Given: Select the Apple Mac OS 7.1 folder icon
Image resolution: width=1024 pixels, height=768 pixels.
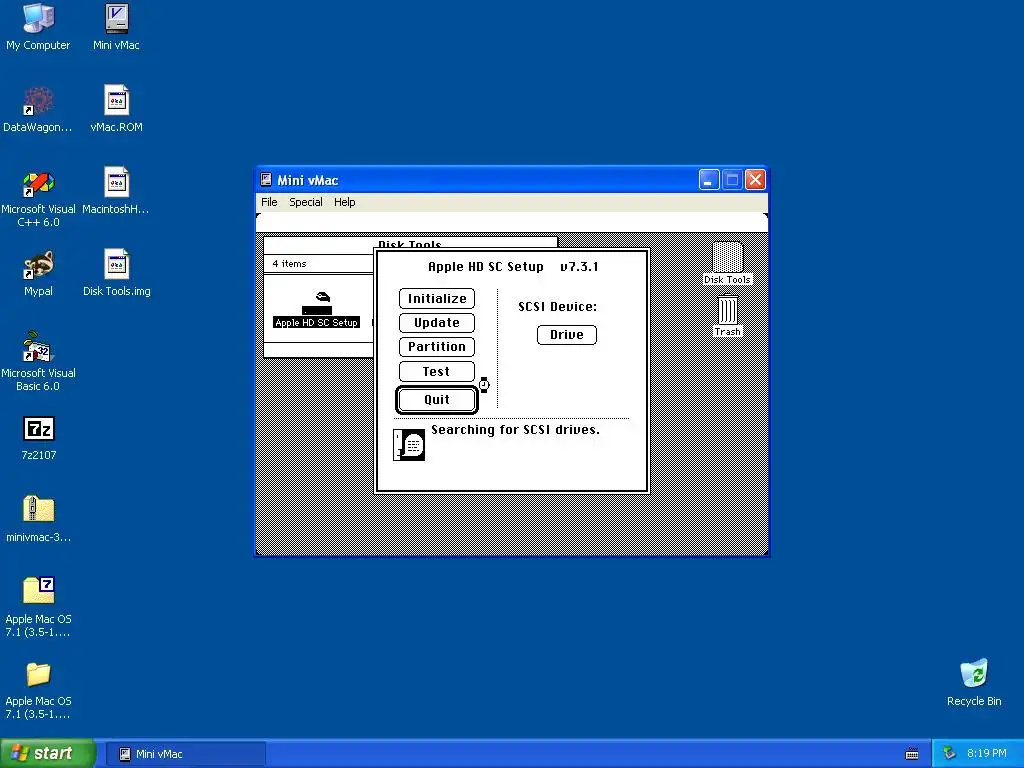Looking at the screenshot, I should pos(39,690).
